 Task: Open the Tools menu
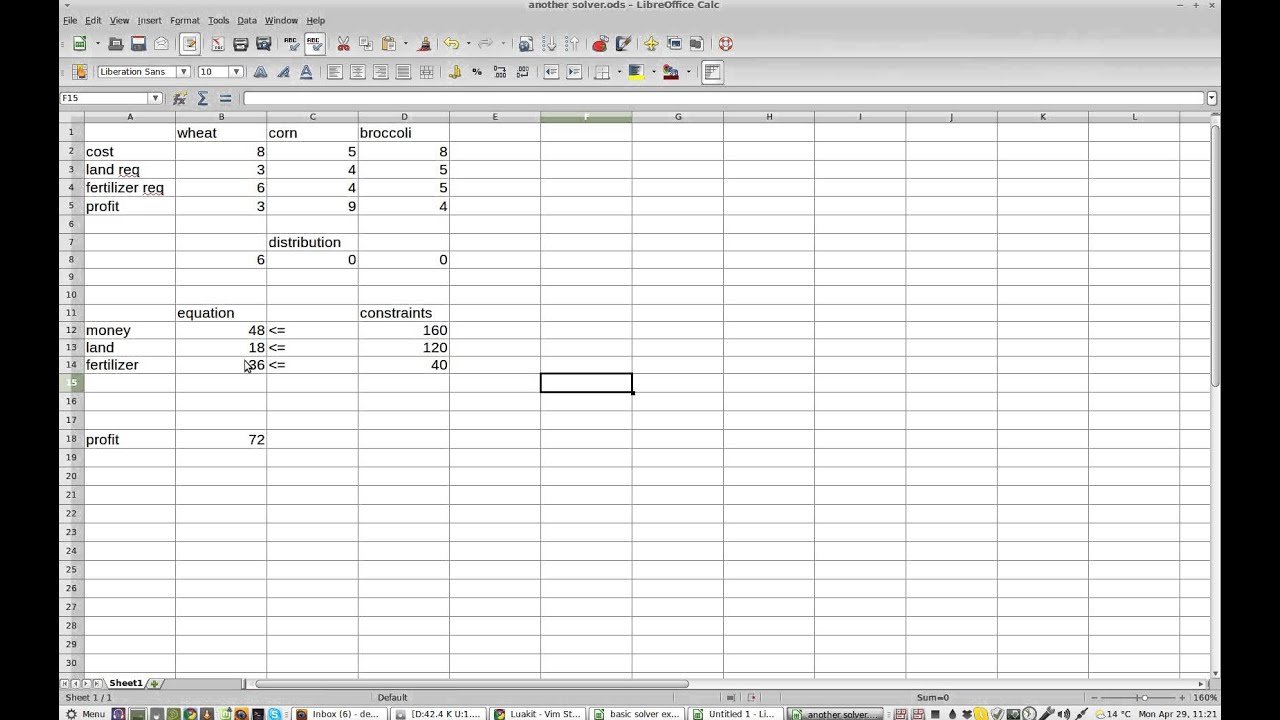pos(218,20)
